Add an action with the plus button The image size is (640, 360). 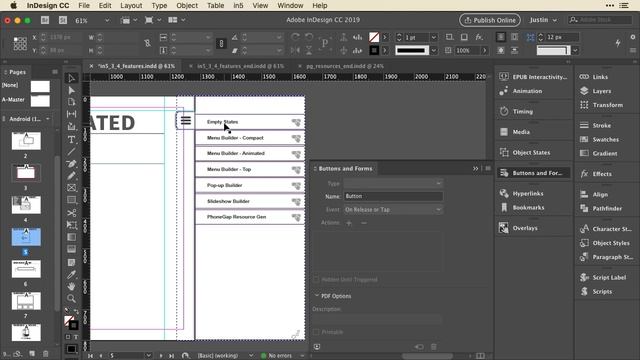(x=349, y=223)
